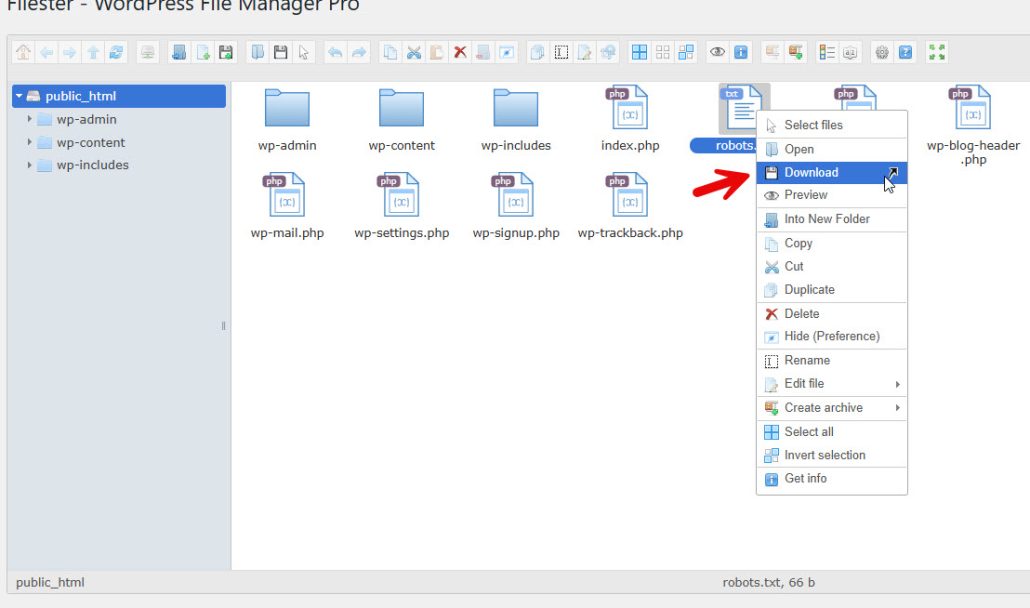Choose Preview in the context menu
1030x608 pixels.
[832, 195]
